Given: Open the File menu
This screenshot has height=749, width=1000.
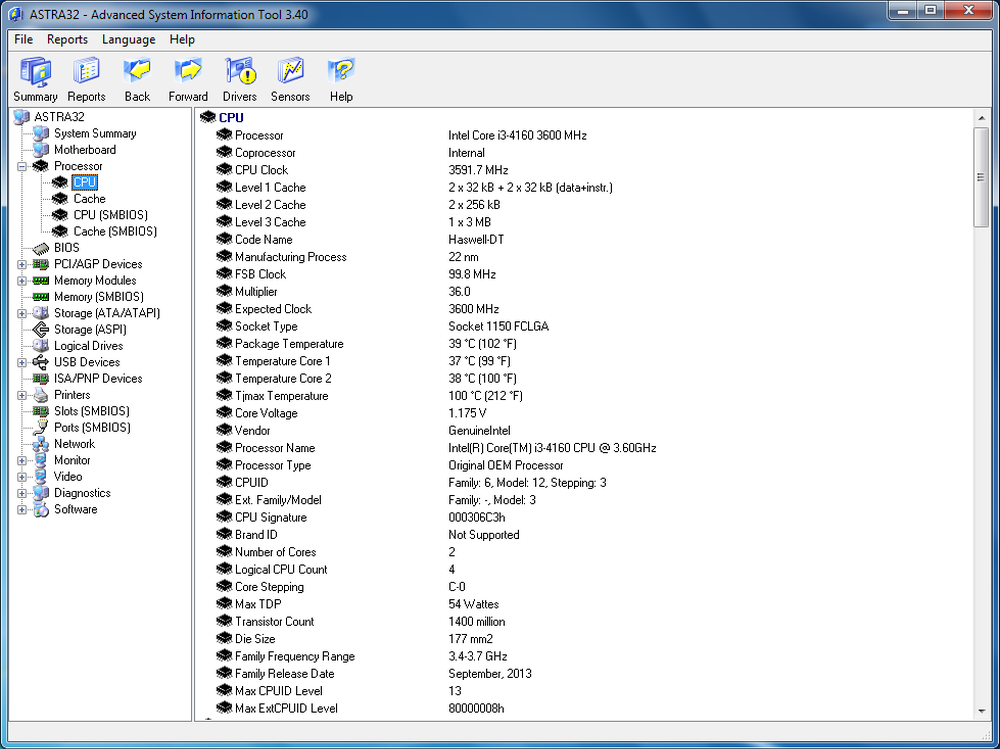Looking at the screenshot, I should tap(24, 40).
